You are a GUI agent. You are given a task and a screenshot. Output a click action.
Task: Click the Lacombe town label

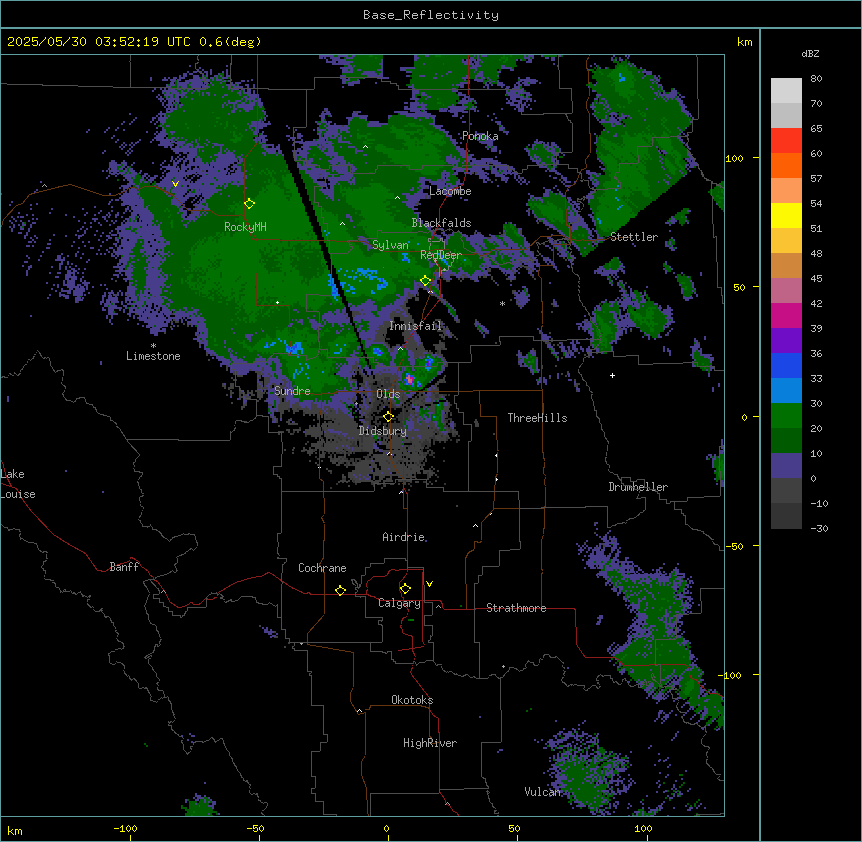point(450,191)
